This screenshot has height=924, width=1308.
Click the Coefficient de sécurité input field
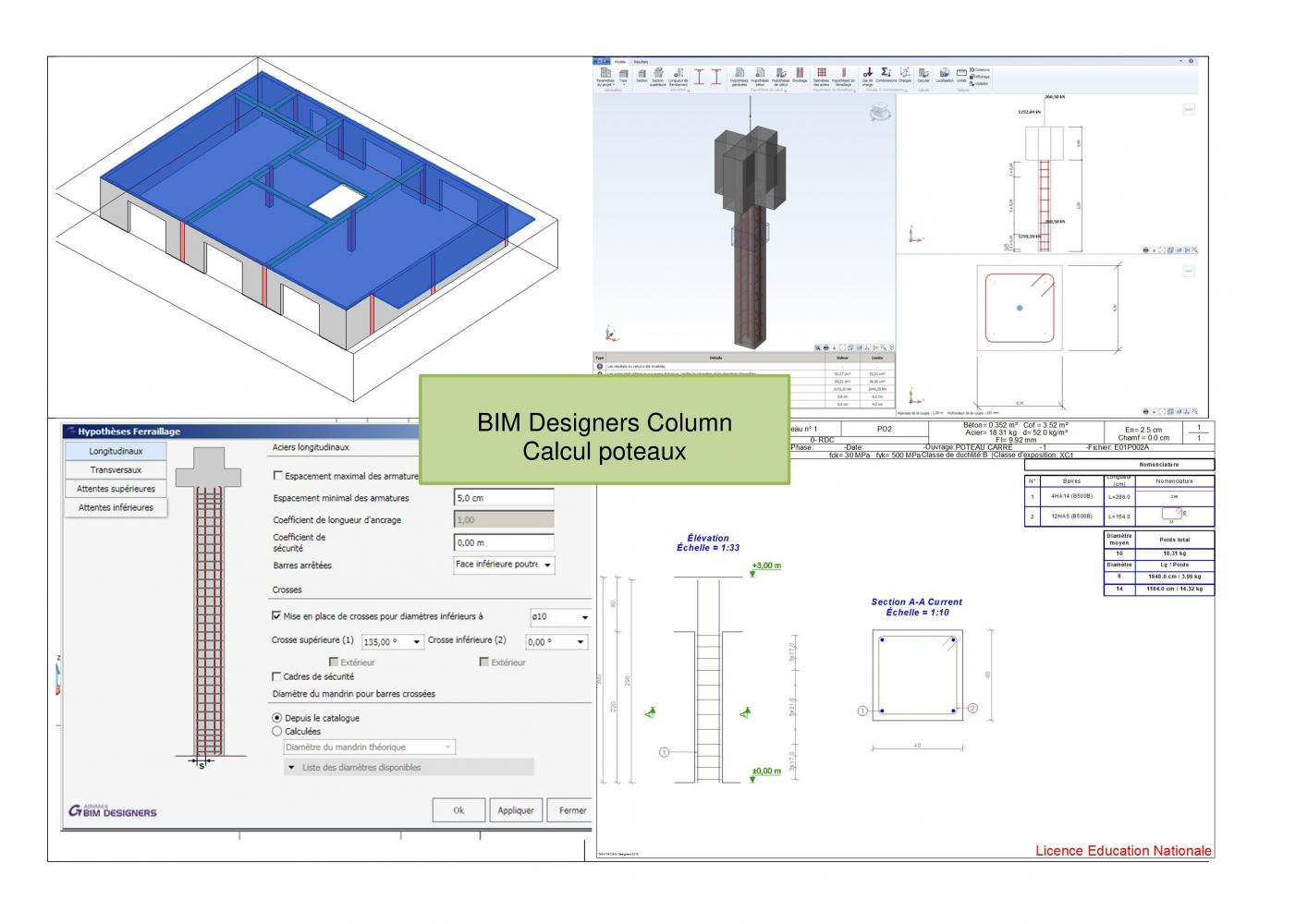[x=504, y=542]
